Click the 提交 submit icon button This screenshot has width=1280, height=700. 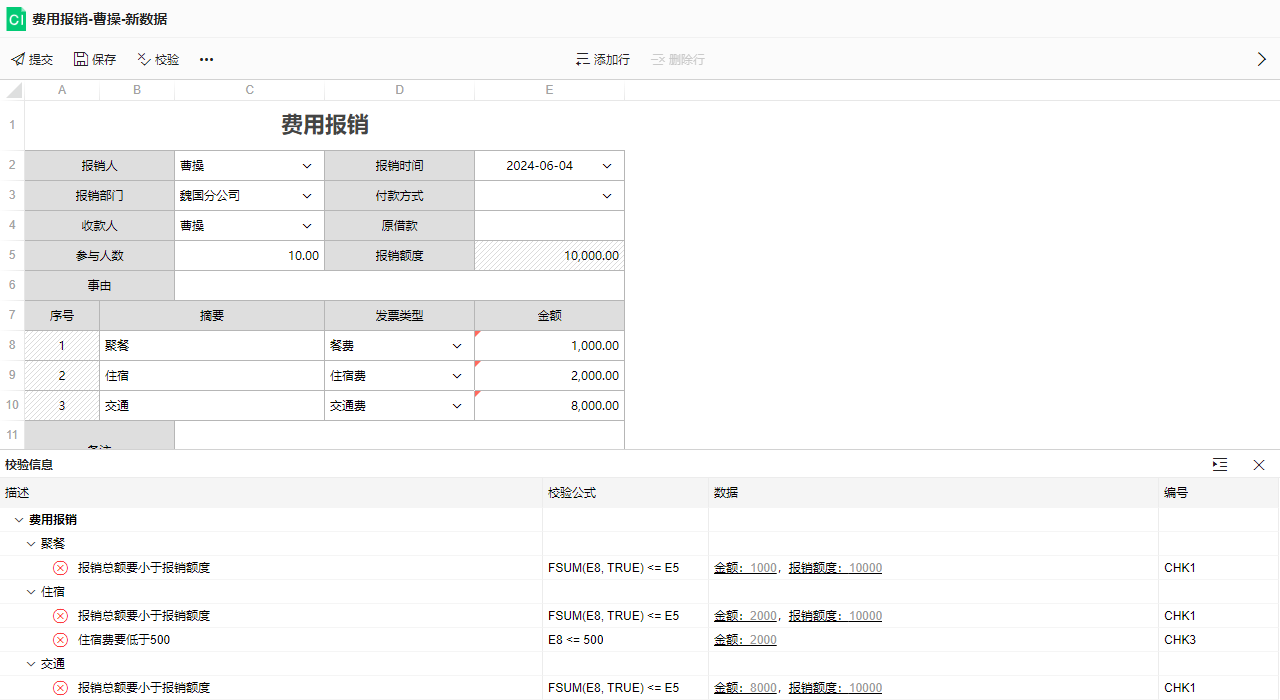tap(18, 60)
